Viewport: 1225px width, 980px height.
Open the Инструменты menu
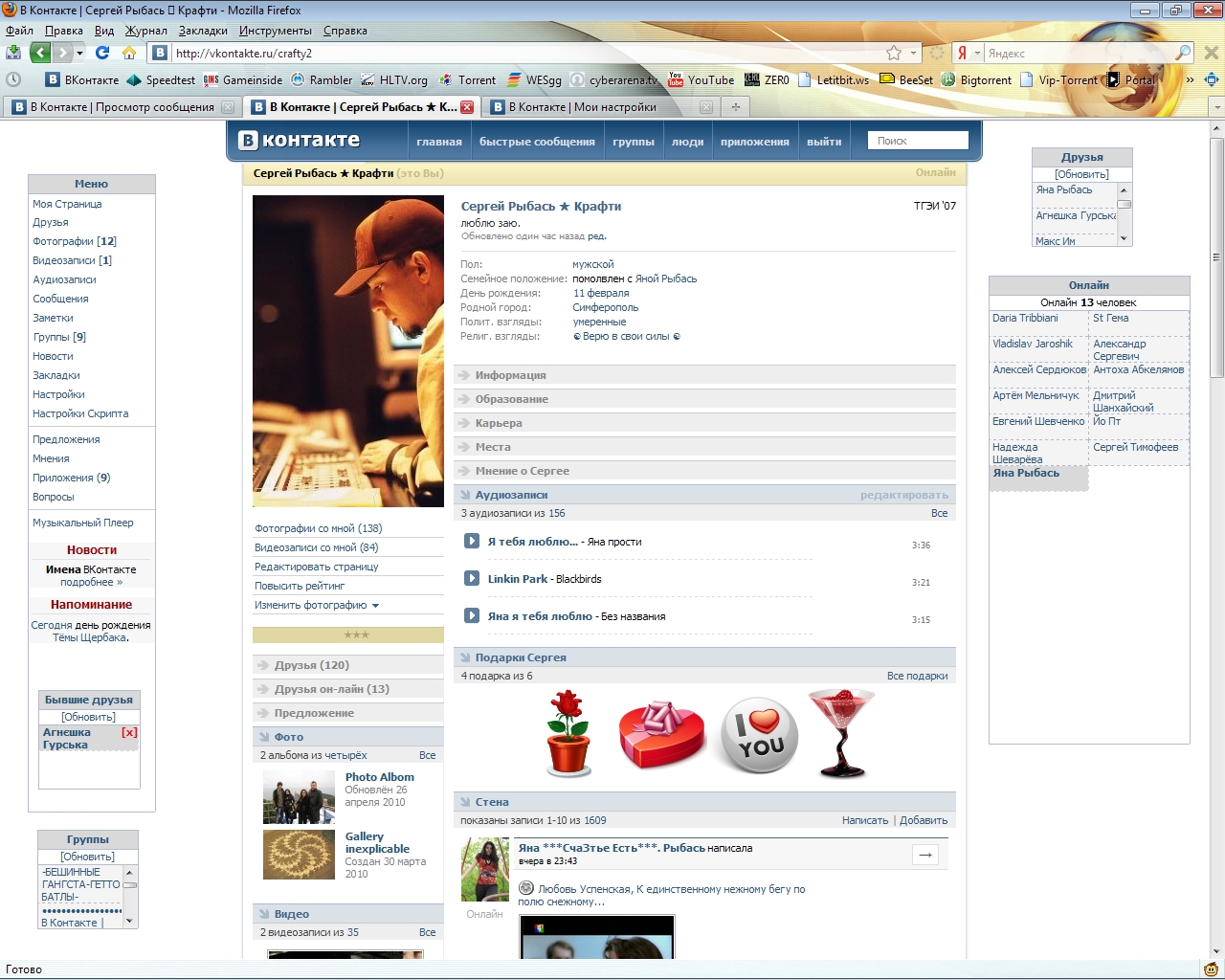tap(276, 31)
